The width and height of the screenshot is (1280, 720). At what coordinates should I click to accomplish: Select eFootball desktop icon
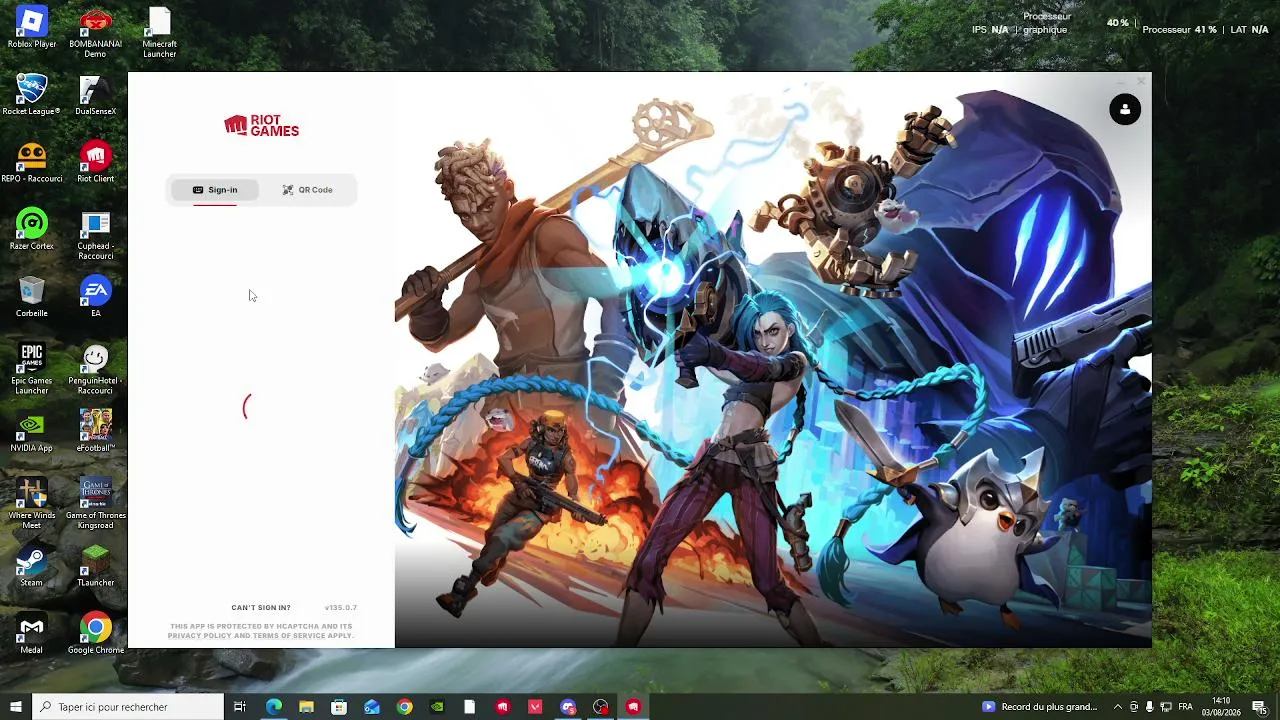(95, 431)
